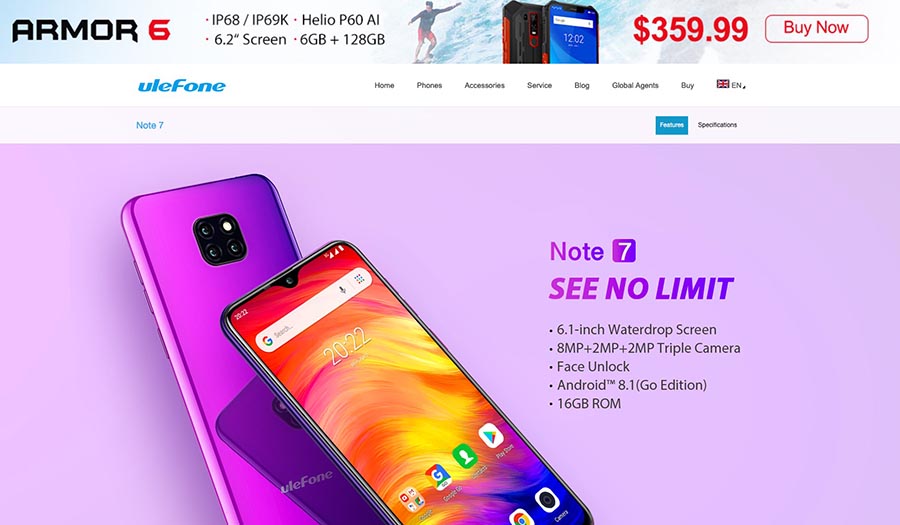Click the Armor 6 banner logo
Image resolution: width=900 pixels, height=525 pixels.
[91, 30]
